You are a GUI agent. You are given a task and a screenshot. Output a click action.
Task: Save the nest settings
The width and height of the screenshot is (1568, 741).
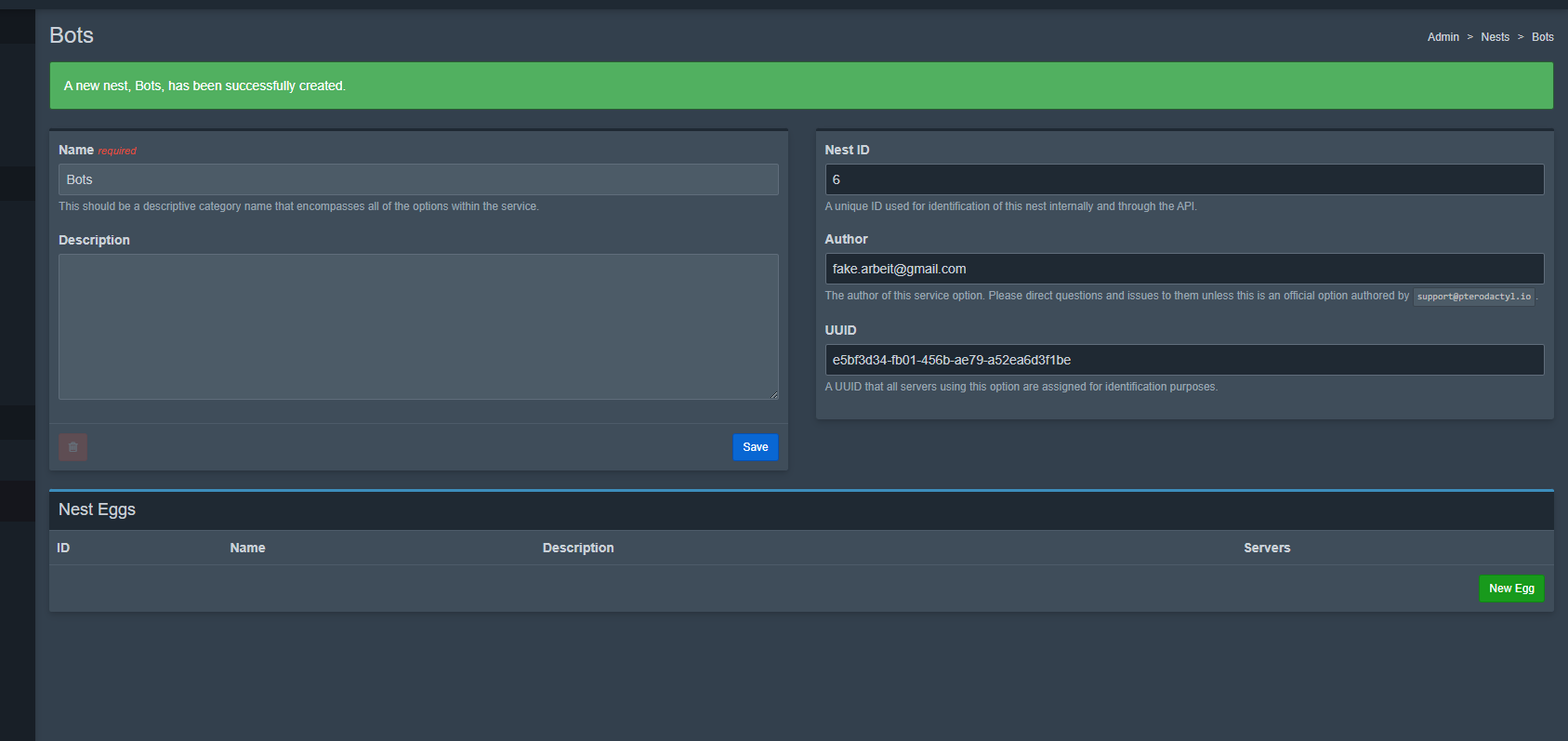755,447
